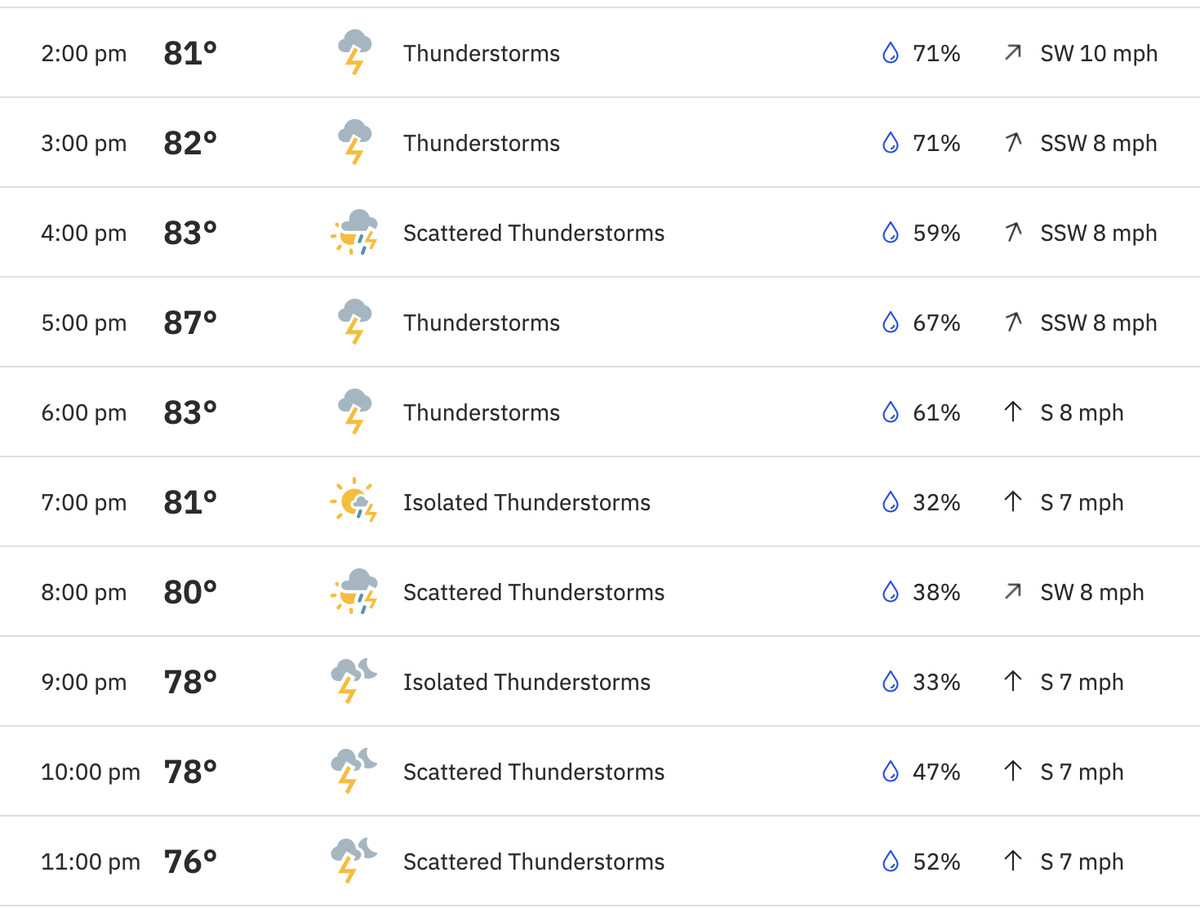Image resolution: width=1200 pixels, height=908 pixels.
Task: Click the thunderstorm icon at 5:00 pm
Action: (354, 322)
